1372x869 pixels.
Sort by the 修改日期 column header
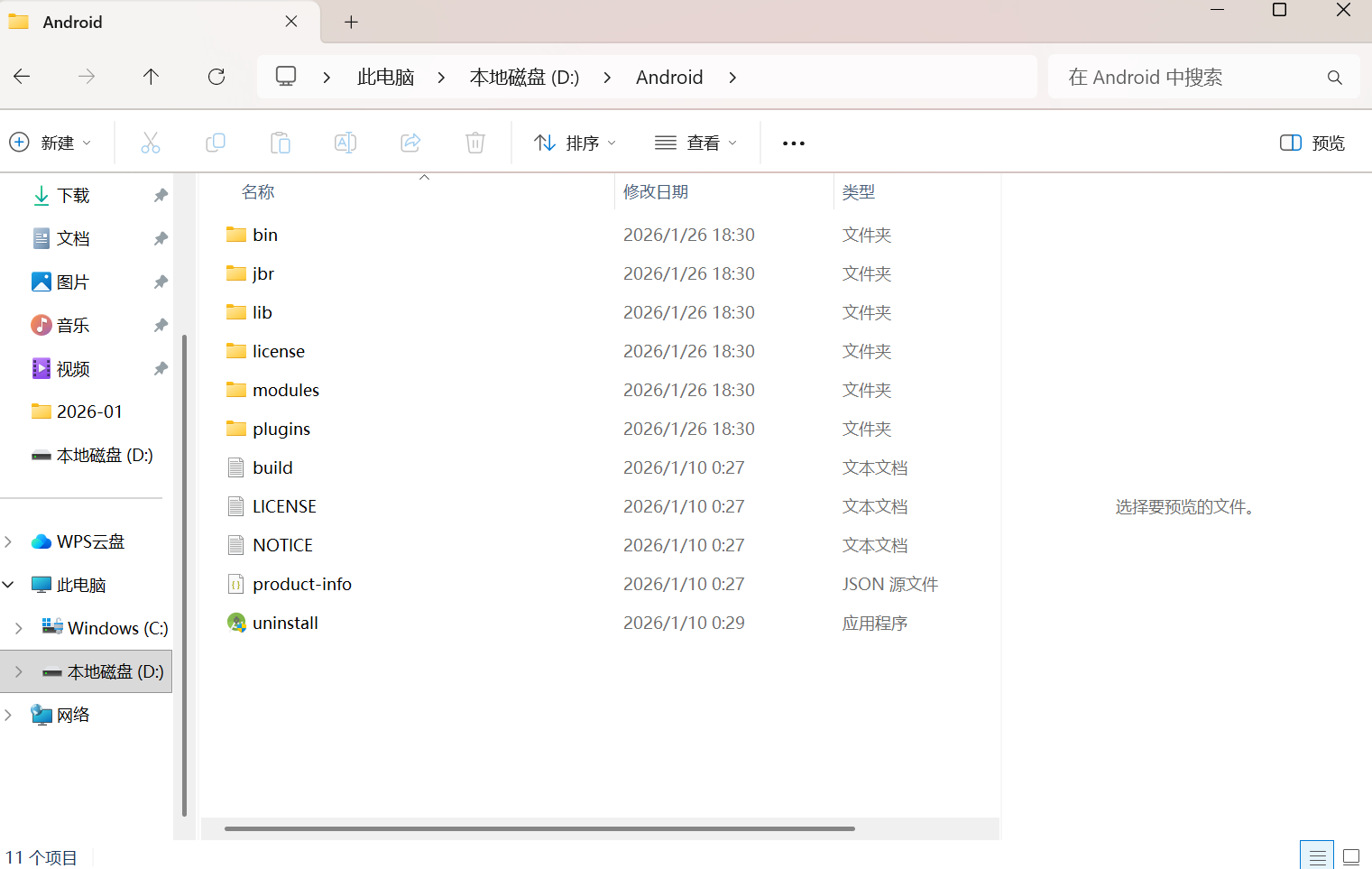coord(656,192)
